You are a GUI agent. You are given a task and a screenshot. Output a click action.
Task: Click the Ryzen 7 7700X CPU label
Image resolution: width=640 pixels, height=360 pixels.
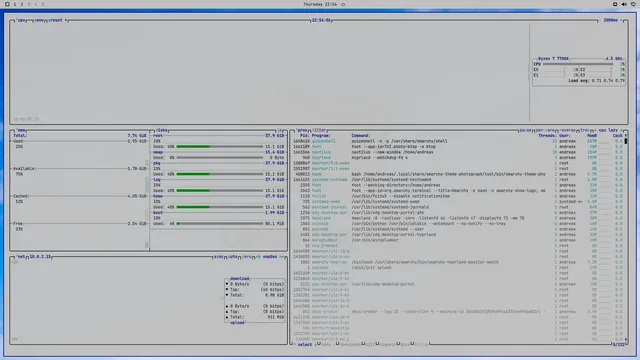click(553, 59)
